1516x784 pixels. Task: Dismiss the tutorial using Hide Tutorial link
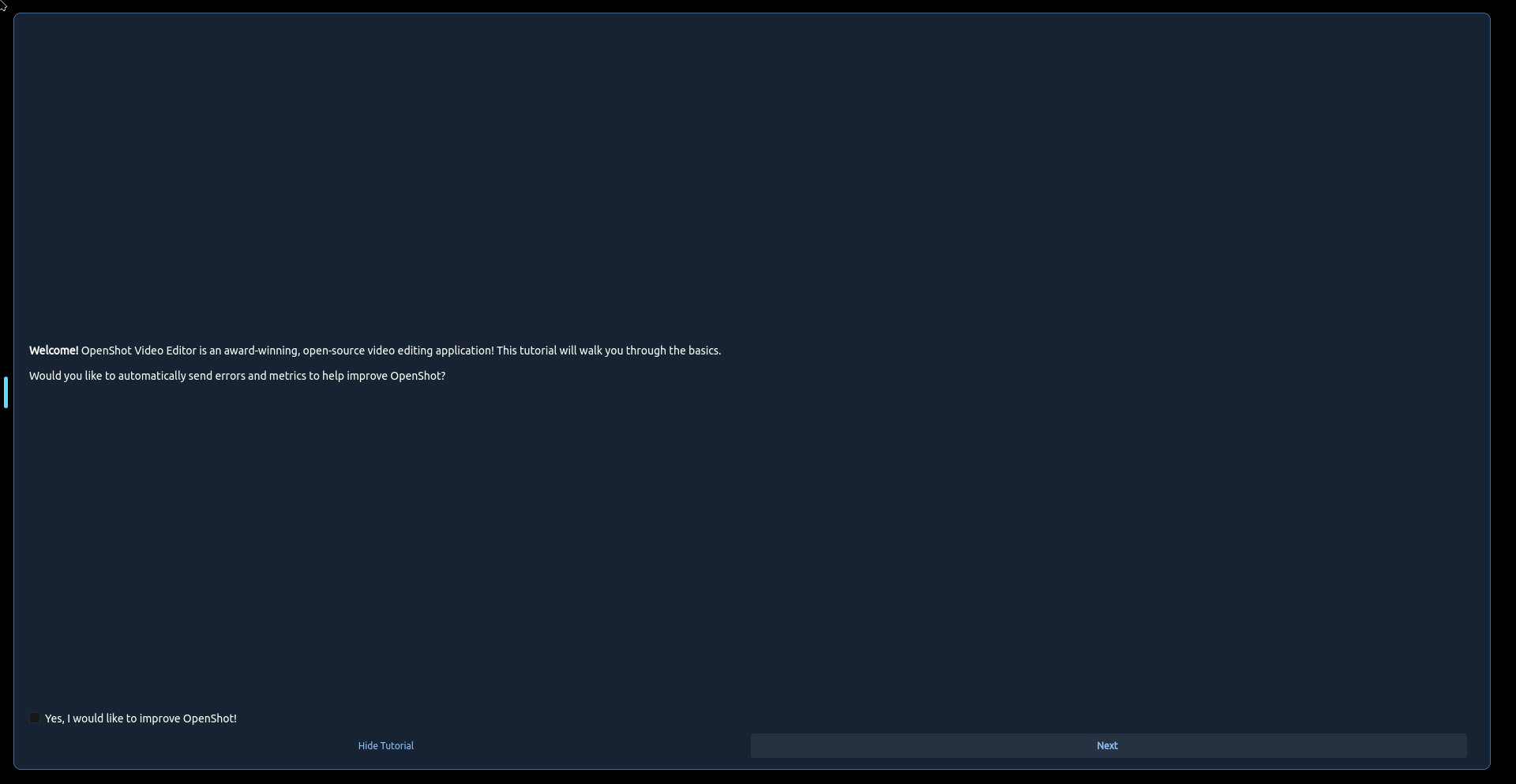point(385,745)
